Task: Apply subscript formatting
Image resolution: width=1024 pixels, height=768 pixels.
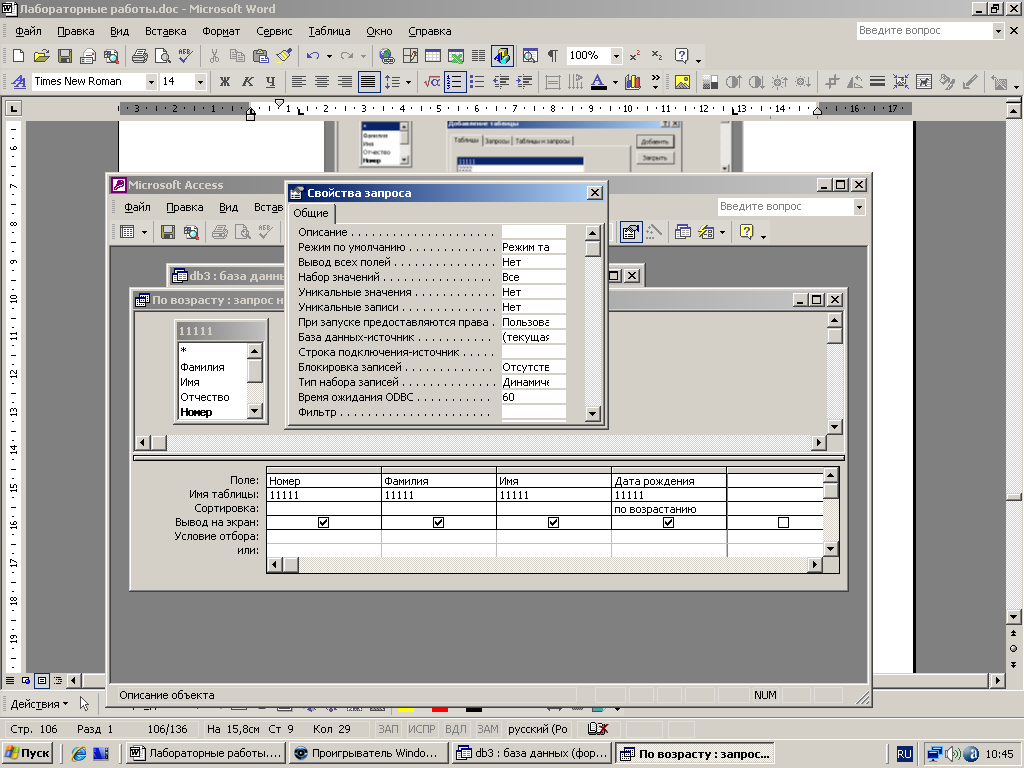Action: (657, 56)
